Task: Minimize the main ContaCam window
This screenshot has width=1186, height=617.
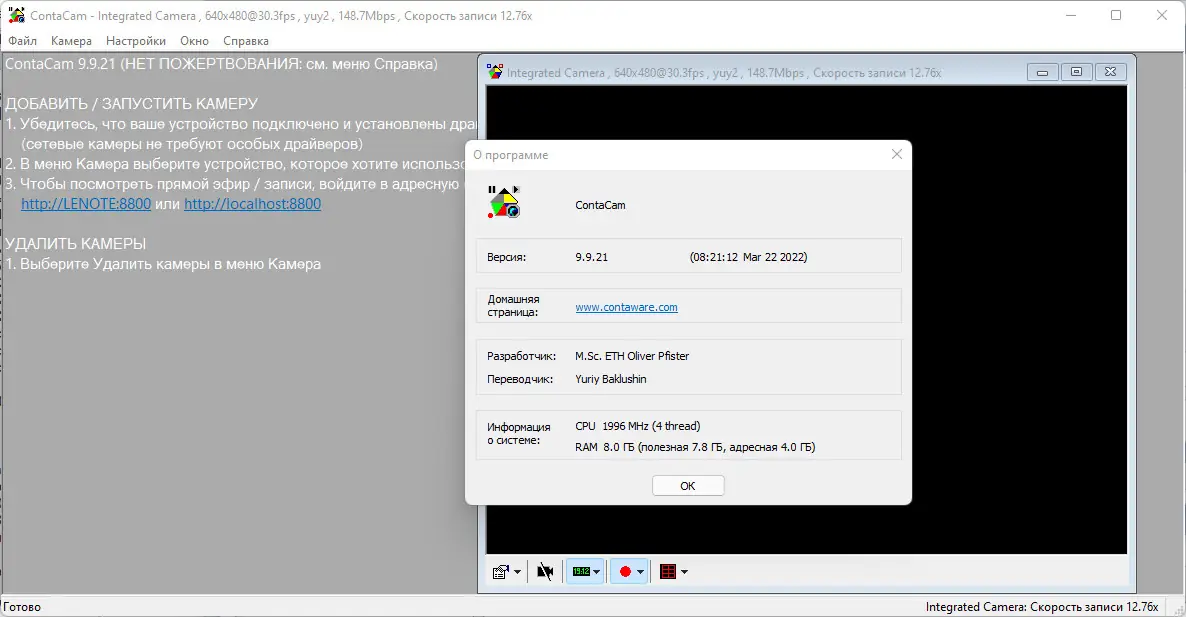Action: 1071,15
